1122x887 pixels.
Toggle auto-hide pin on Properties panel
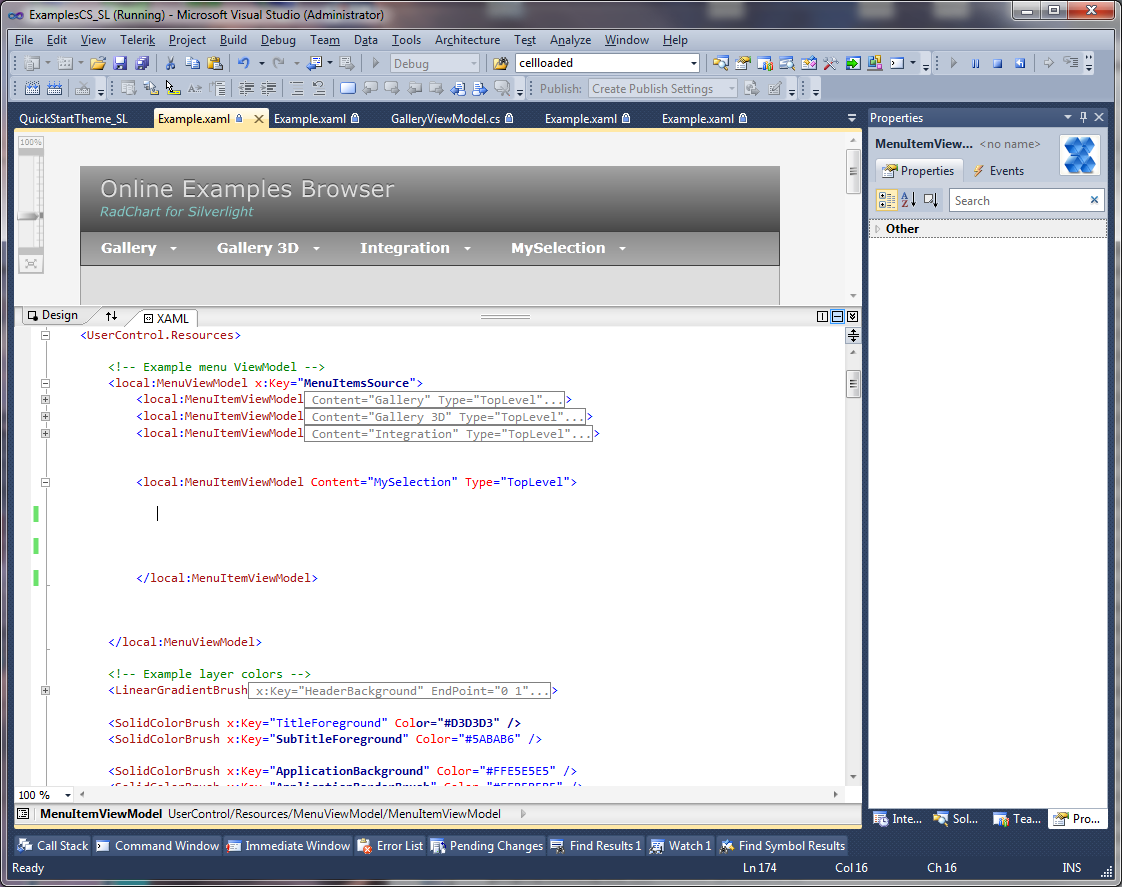pos(1083,117)
